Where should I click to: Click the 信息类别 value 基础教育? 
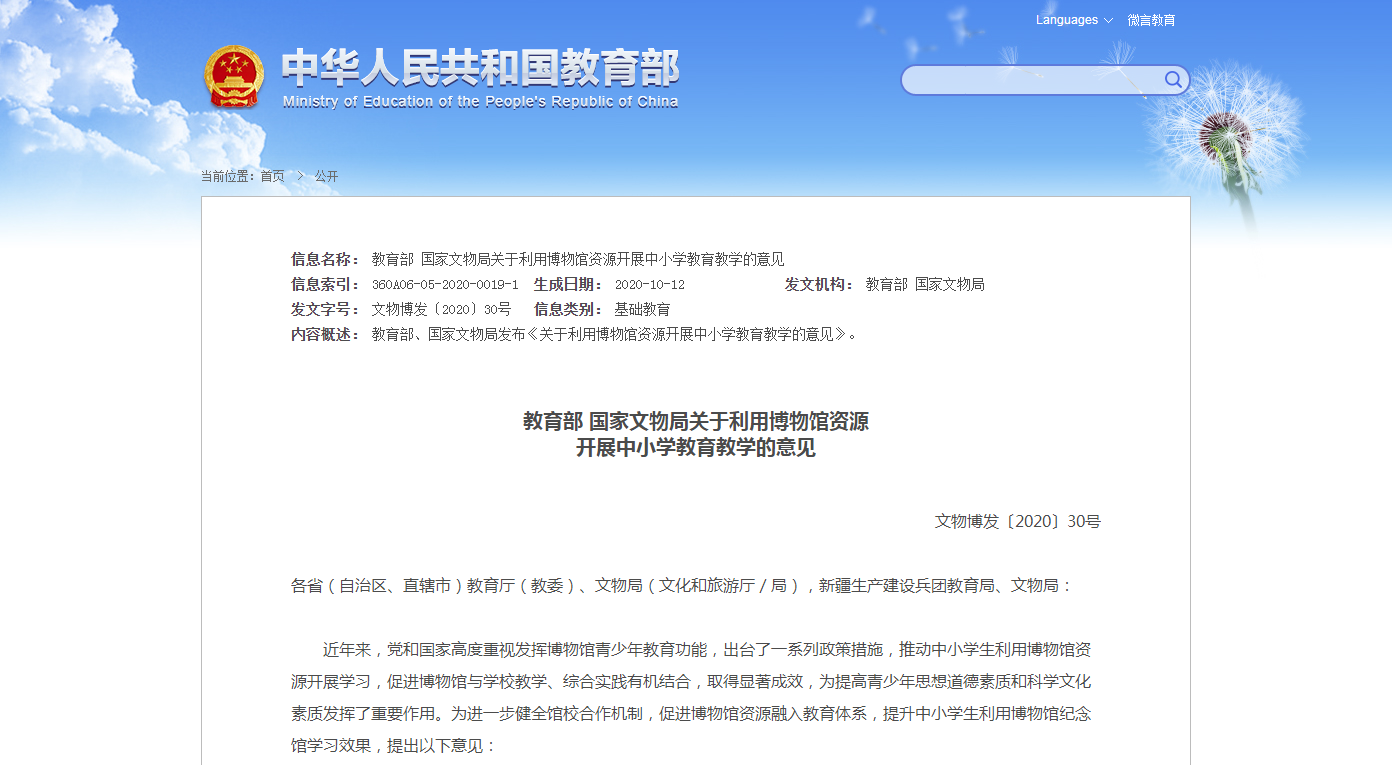pyautogui.click(x=642, y=310)
